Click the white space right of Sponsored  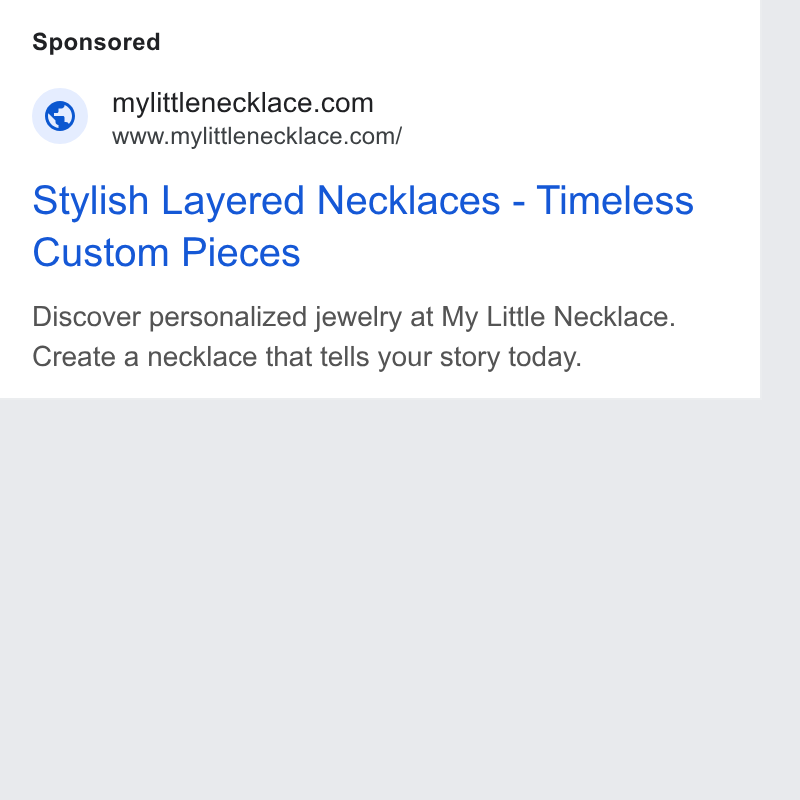[459, 42]
